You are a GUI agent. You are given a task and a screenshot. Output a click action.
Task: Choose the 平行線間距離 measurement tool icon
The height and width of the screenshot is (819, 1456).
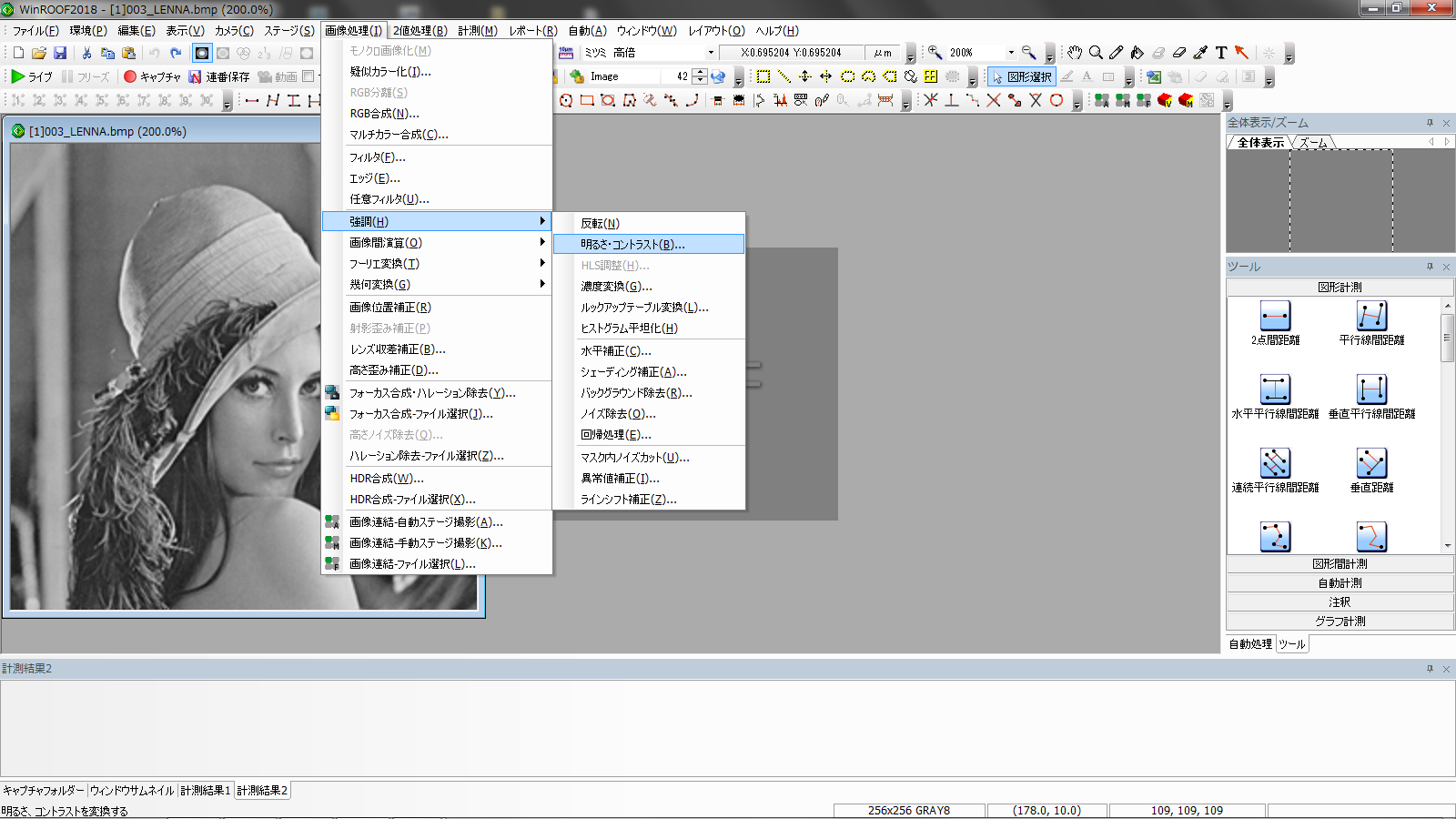[1371, 316]
